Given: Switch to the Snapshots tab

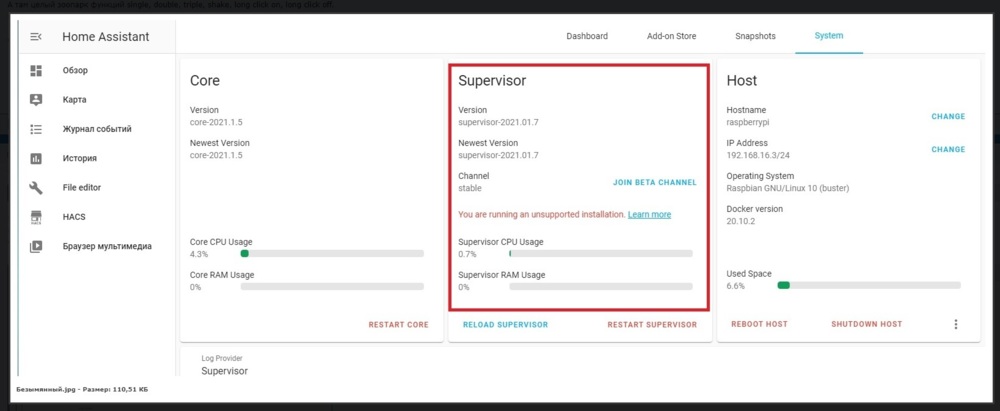Looking at the screenshot, I should [755, 36].
